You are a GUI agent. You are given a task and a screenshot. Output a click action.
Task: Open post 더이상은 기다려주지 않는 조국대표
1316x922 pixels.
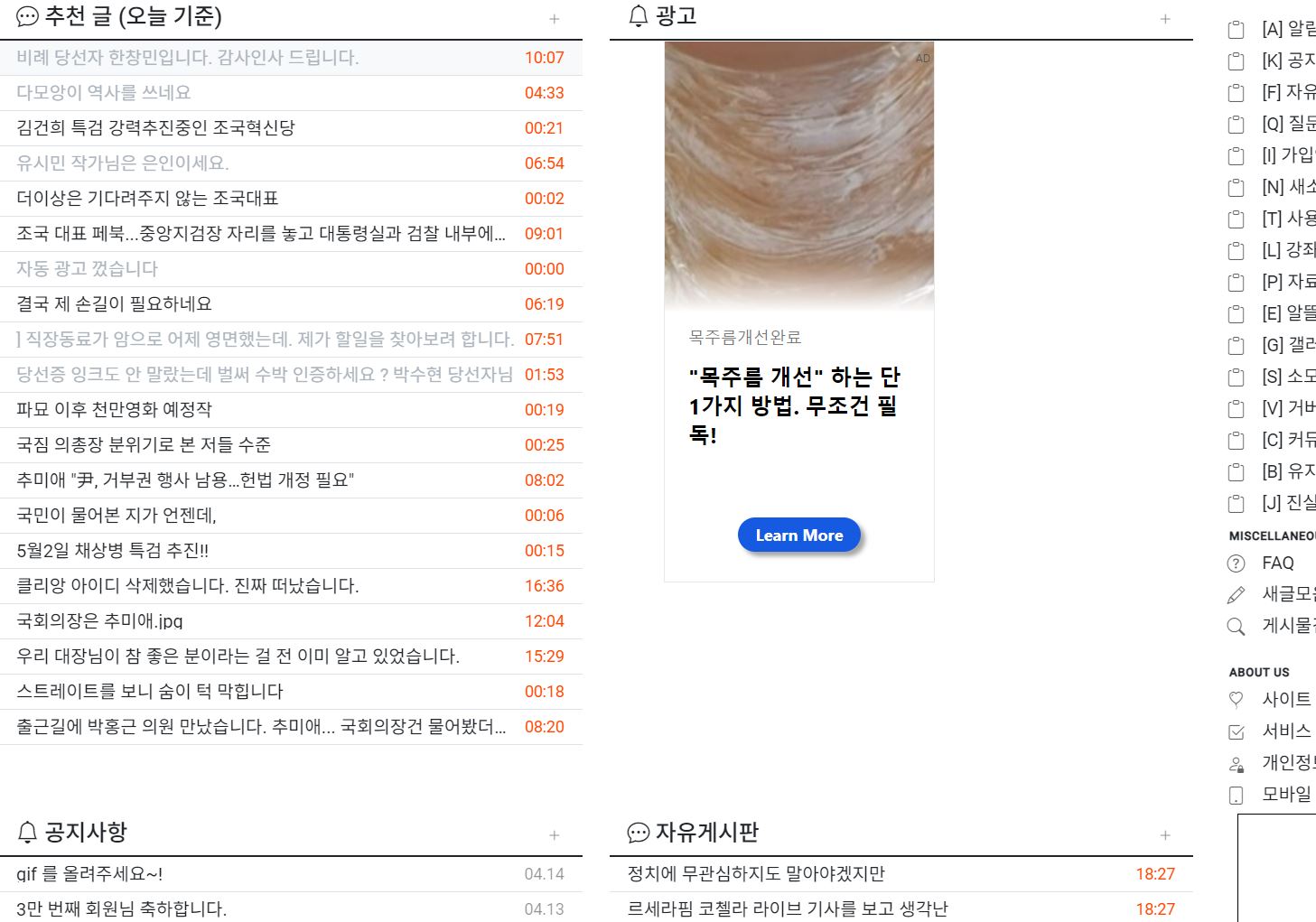(147, 199)
